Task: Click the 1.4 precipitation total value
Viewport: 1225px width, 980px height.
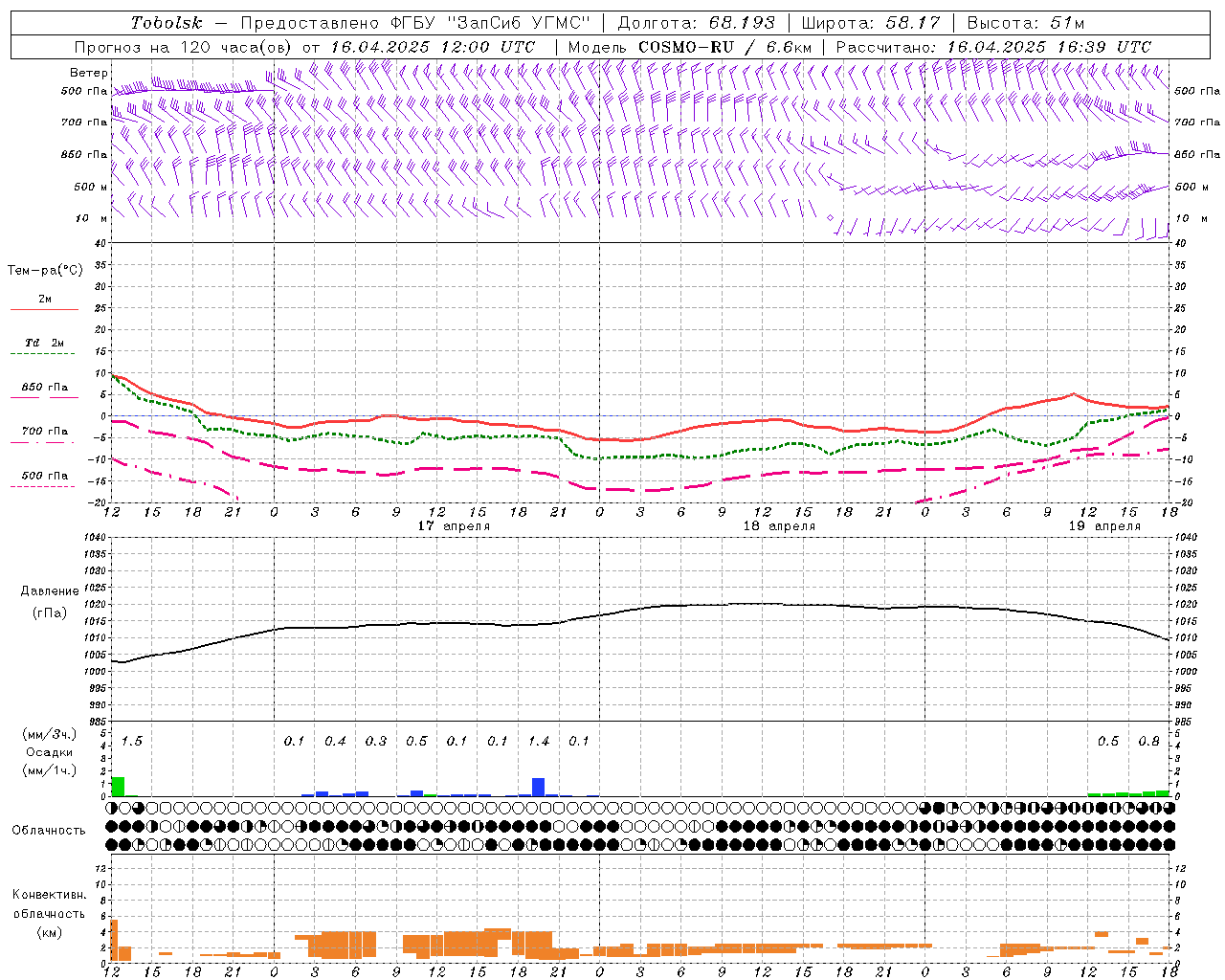Action: 539,742
